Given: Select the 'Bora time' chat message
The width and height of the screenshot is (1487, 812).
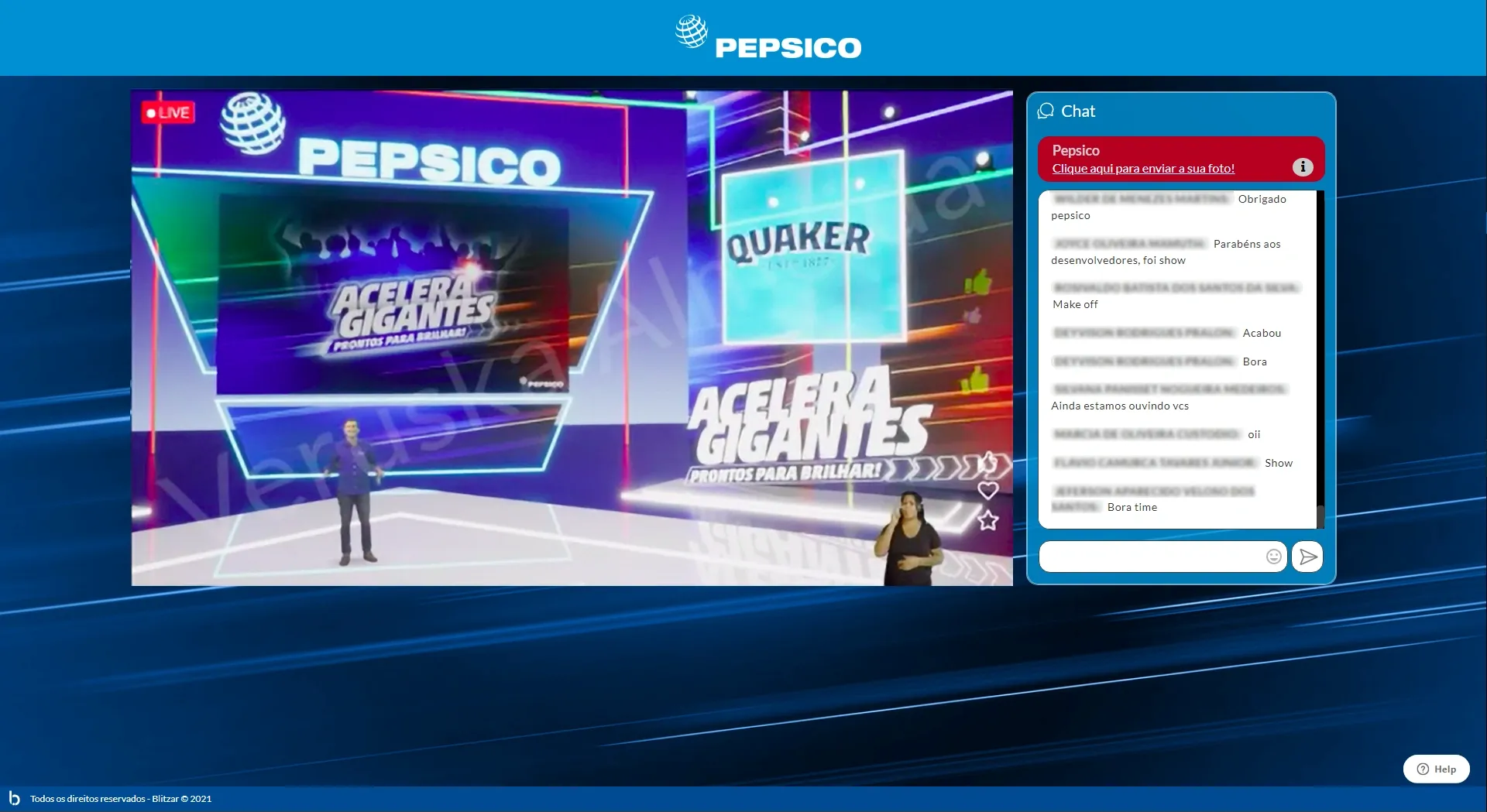Looking at the screenshot, I should [1132, 507].
